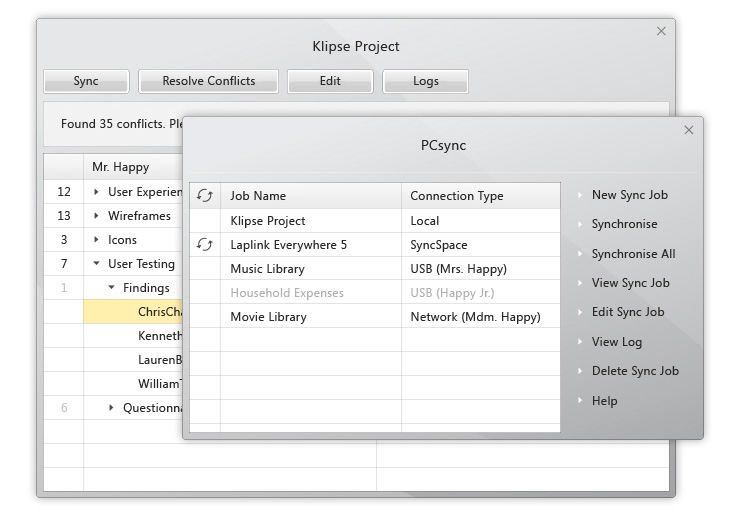Screen dimensions: 736x520
Task: Click the sync icon in the table header
Action: [x=205, y=196]
